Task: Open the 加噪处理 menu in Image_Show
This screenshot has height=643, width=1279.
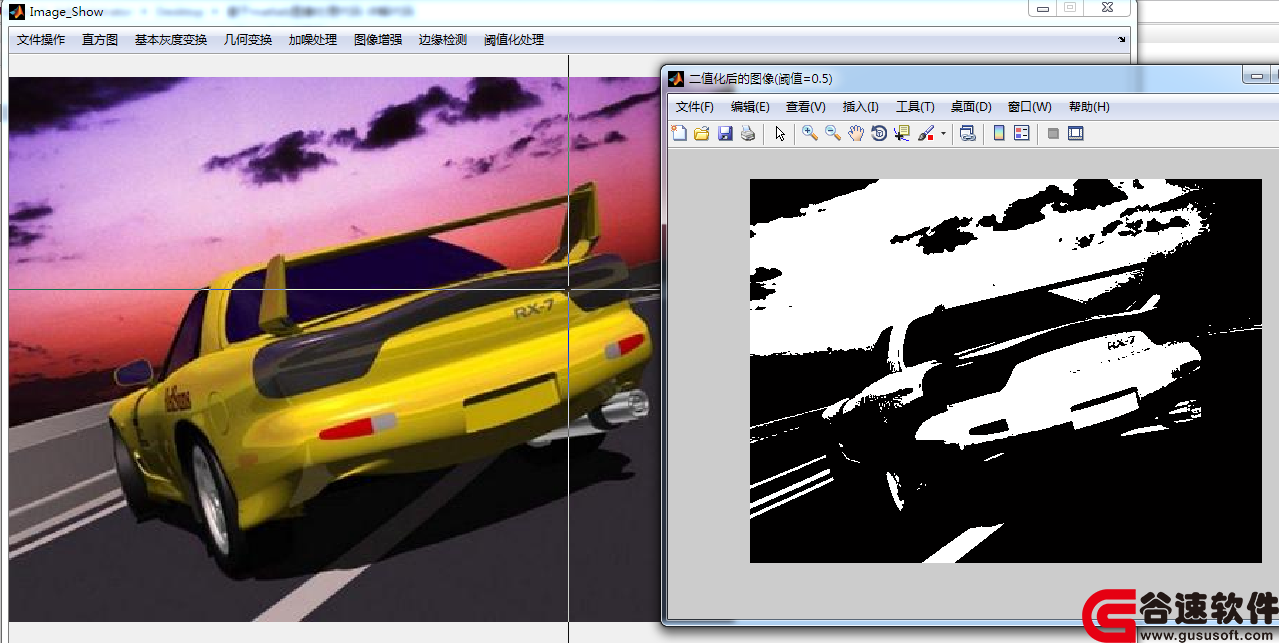Action: coord(313,40)
